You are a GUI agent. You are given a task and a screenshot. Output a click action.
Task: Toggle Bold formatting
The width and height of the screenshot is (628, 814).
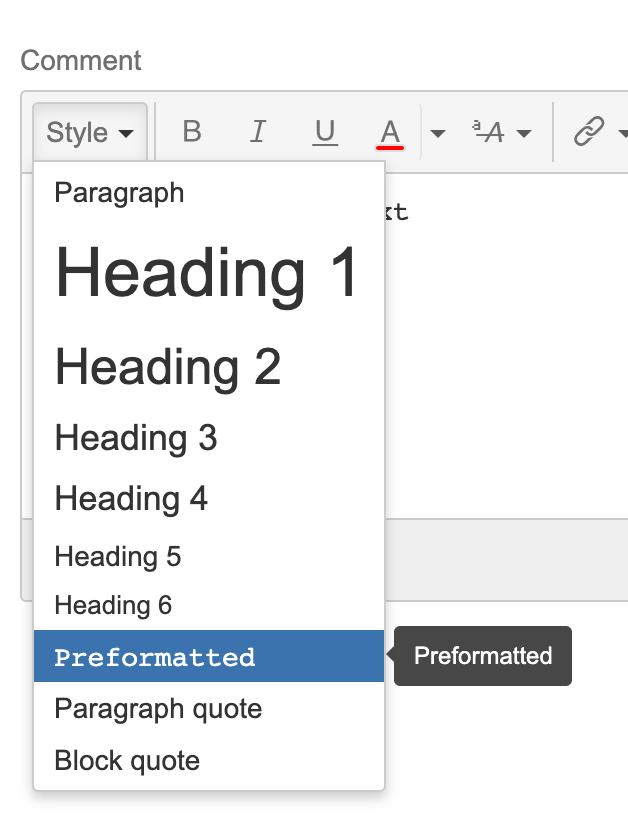(x=192, y=132)
